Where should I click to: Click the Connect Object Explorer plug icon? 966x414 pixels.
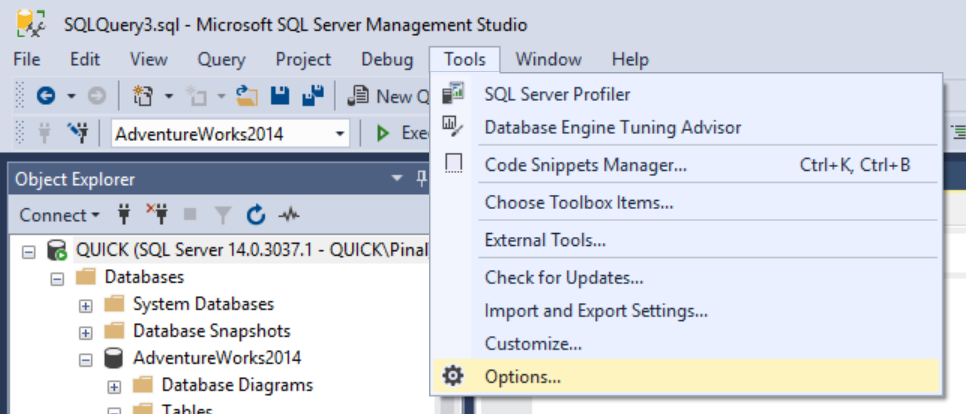coord(124,215)
